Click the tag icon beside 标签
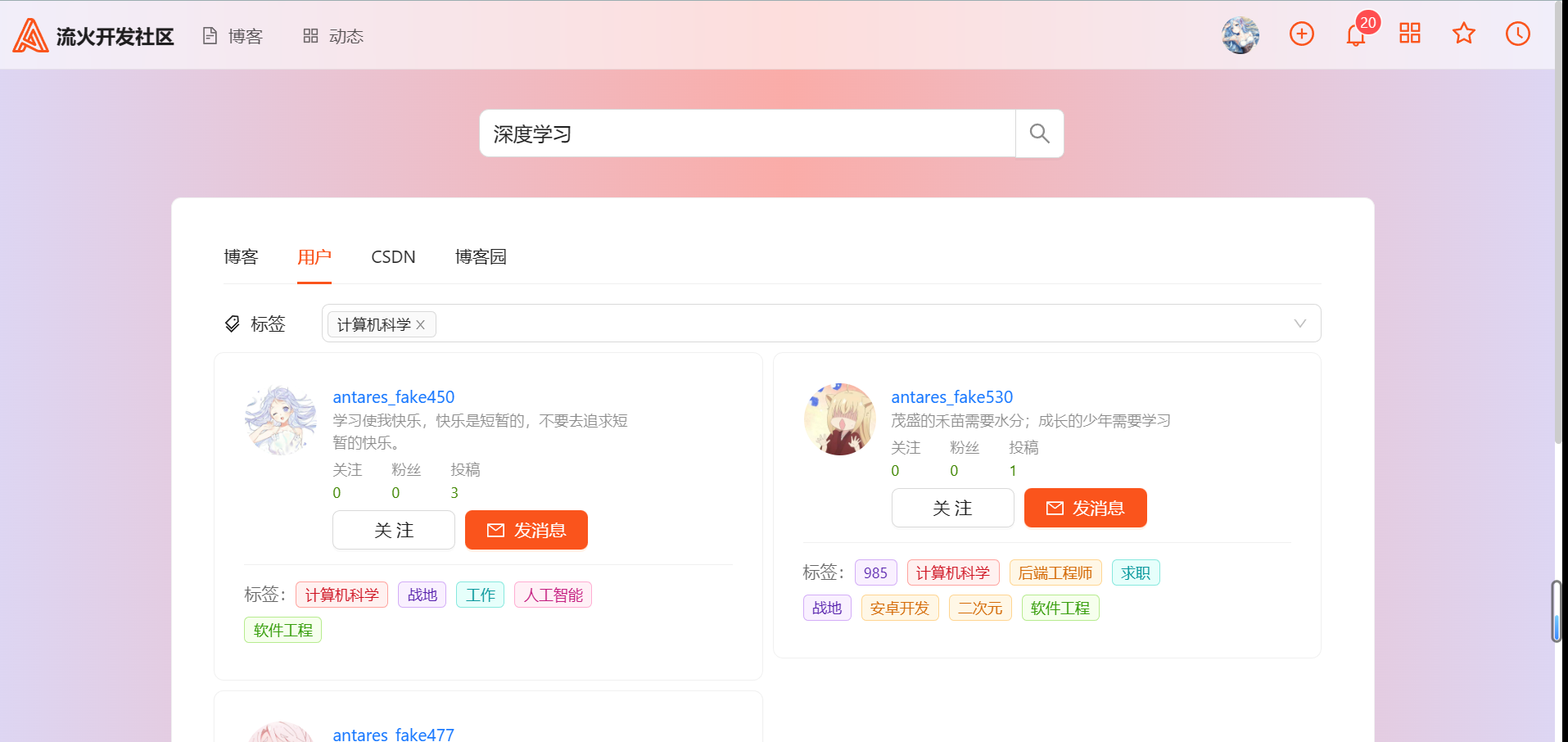Viewport: 1568px width, 742px height. 233,324
